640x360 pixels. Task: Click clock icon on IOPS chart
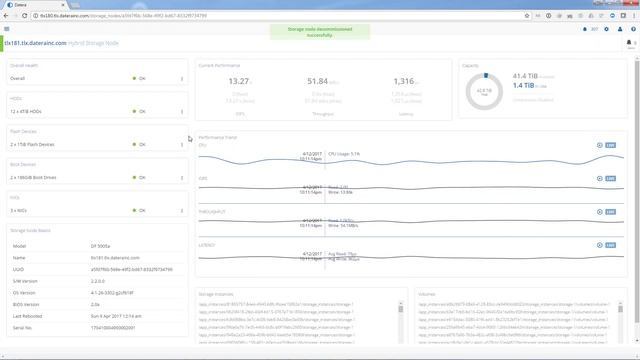[600, 178]
